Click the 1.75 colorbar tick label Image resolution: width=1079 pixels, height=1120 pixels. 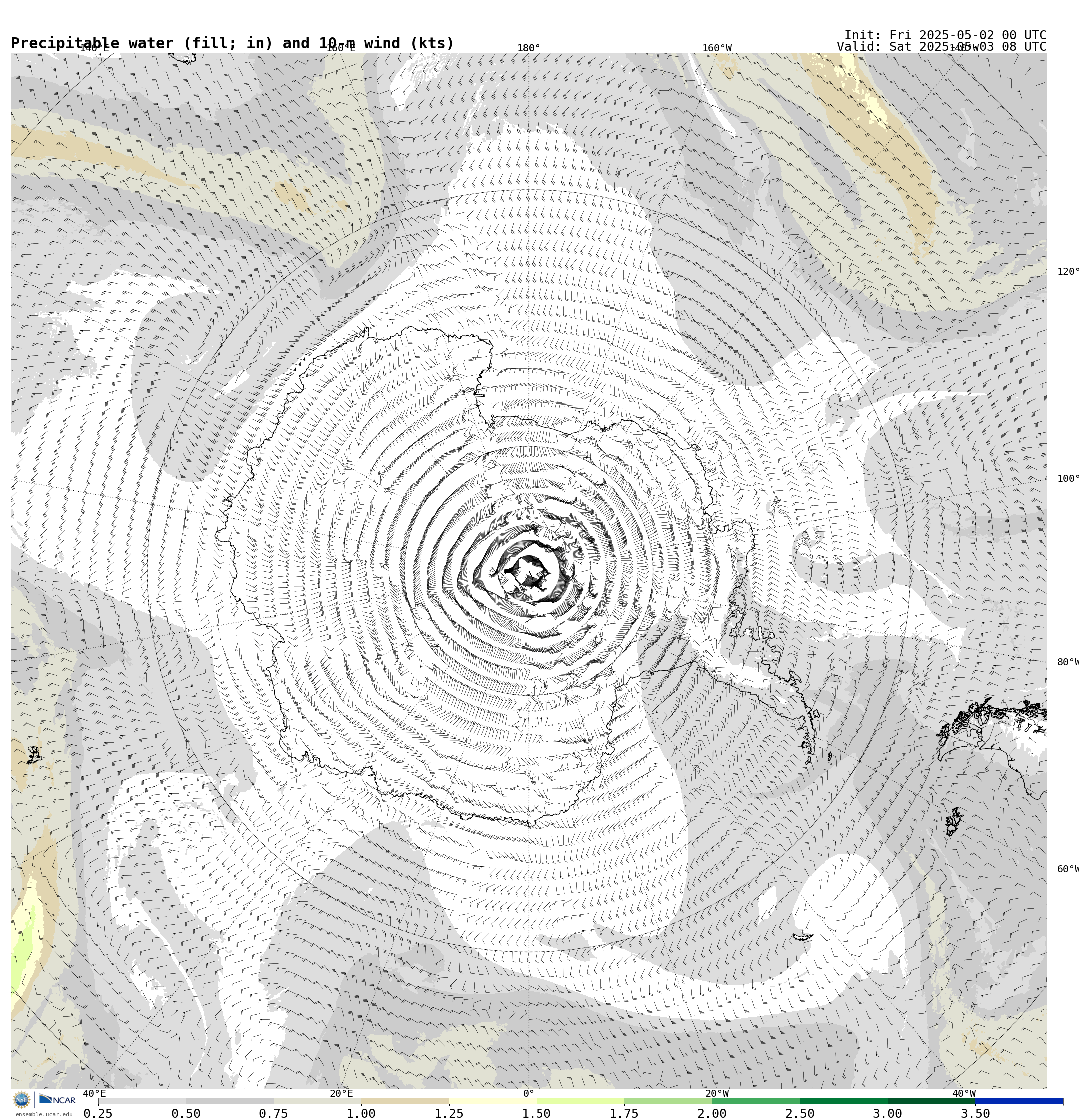pos(624,1113)
